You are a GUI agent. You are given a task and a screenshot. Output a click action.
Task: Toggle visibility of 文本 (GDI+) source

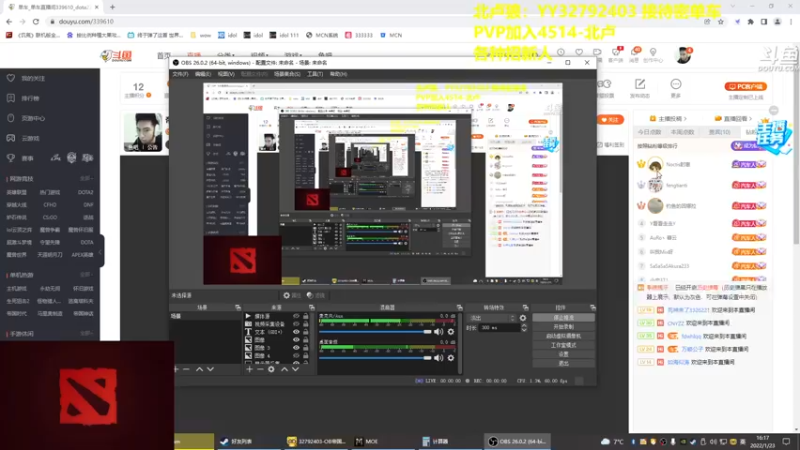tap(296, 332)
